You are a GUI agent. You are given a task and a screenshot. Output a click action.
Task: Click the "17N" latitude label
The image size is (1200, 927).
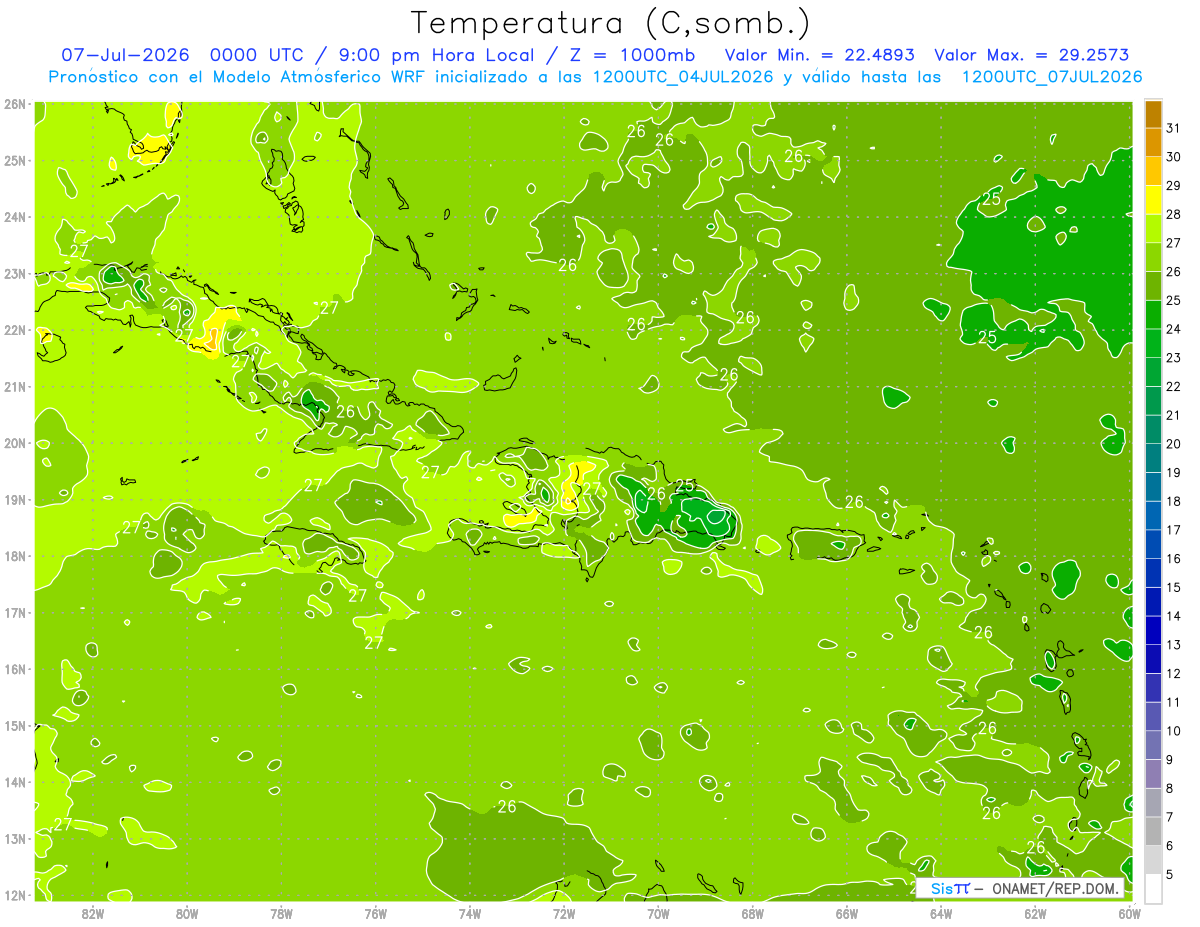click(x=15, y=612)
